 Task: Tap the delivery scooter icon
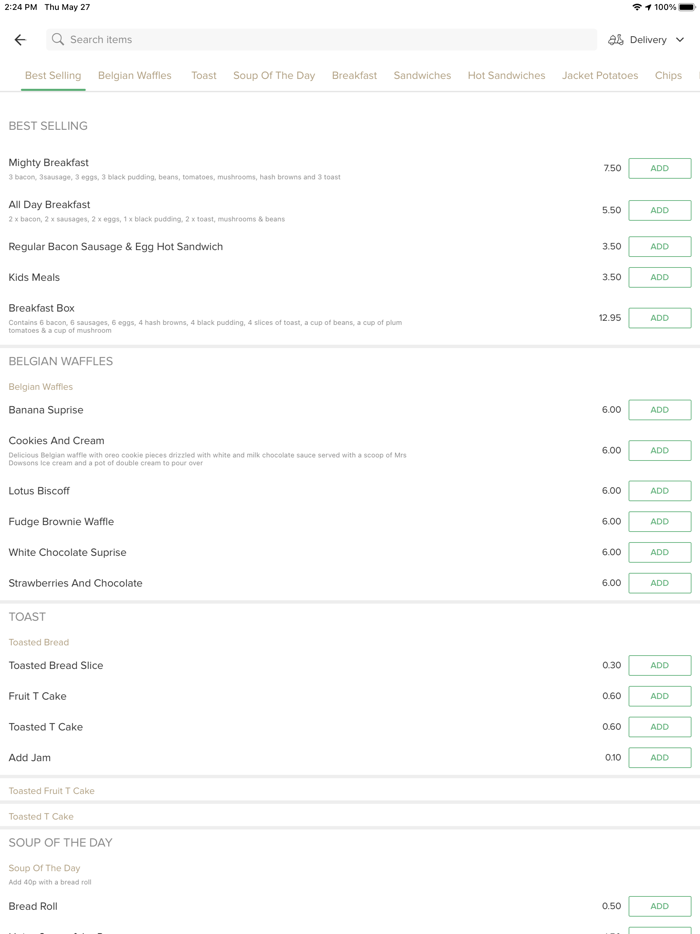pyautogui.click(x=616, y=40)
